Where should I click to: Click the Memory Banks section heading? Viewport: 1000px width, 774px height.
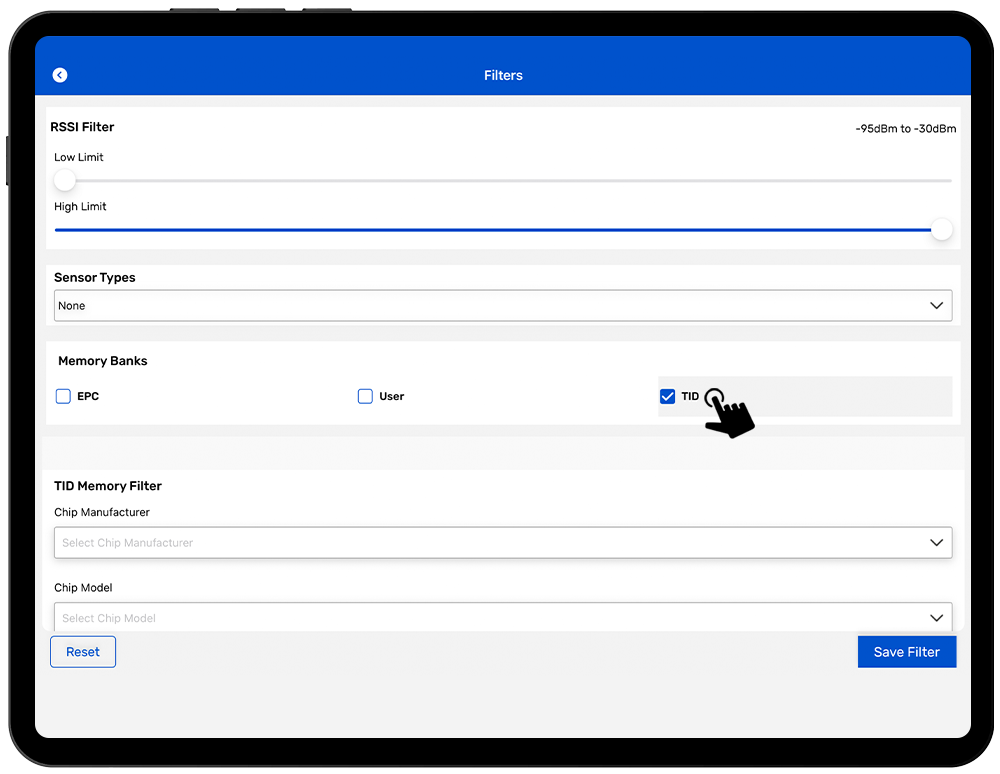(x=102, y=361)
